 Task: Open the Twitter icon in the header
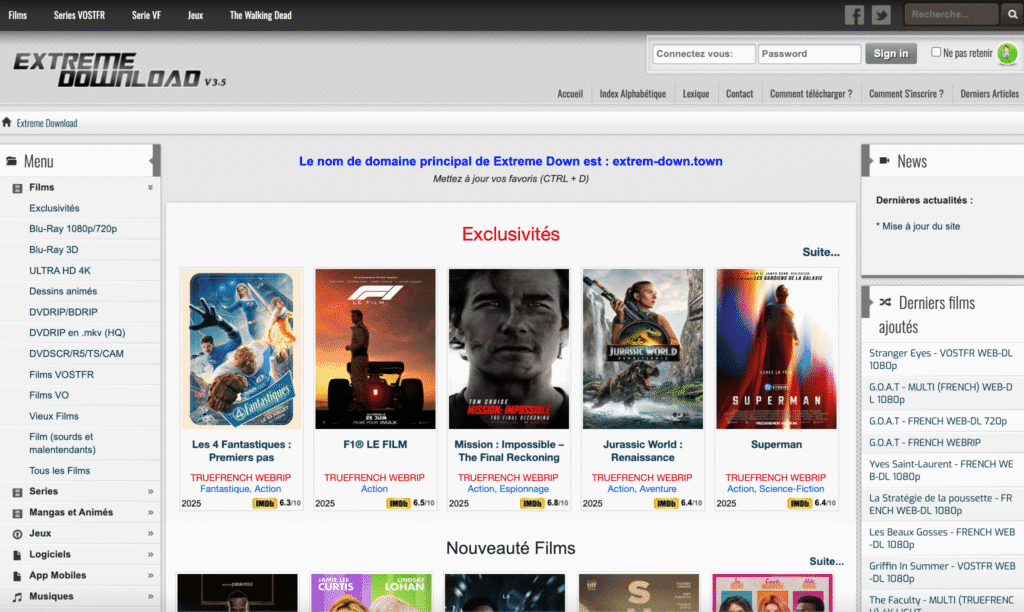(x=880, y=14)
